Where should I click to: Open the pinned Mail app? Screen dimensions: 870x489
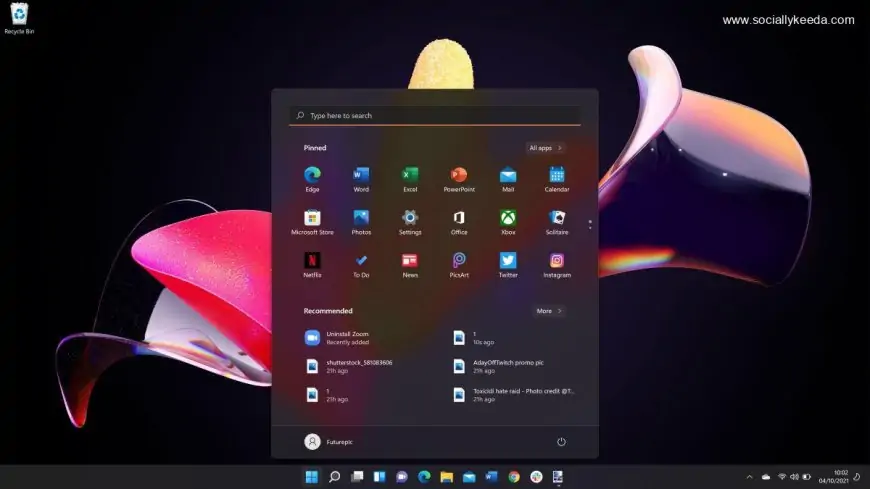tap(508, 179)
